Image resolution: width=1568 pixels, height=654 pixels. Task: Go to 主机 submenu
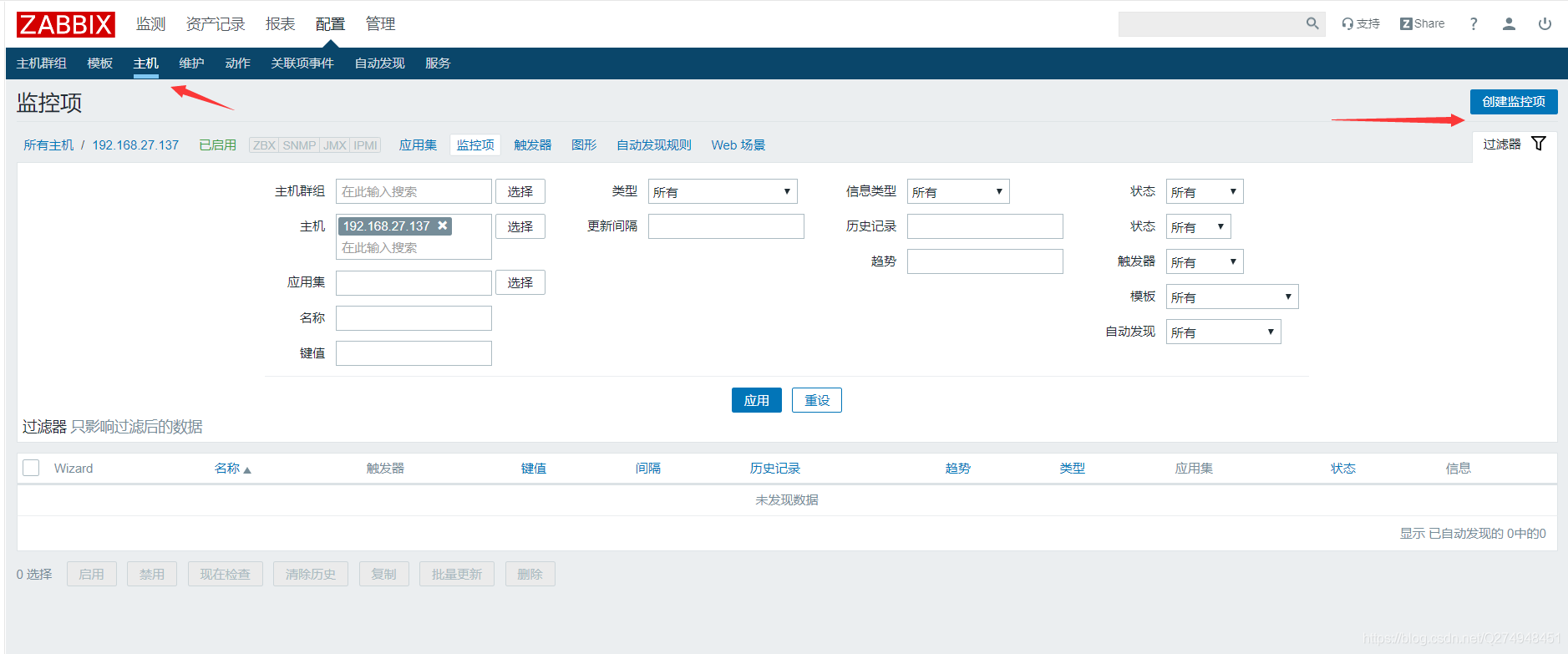coord(146,63)
